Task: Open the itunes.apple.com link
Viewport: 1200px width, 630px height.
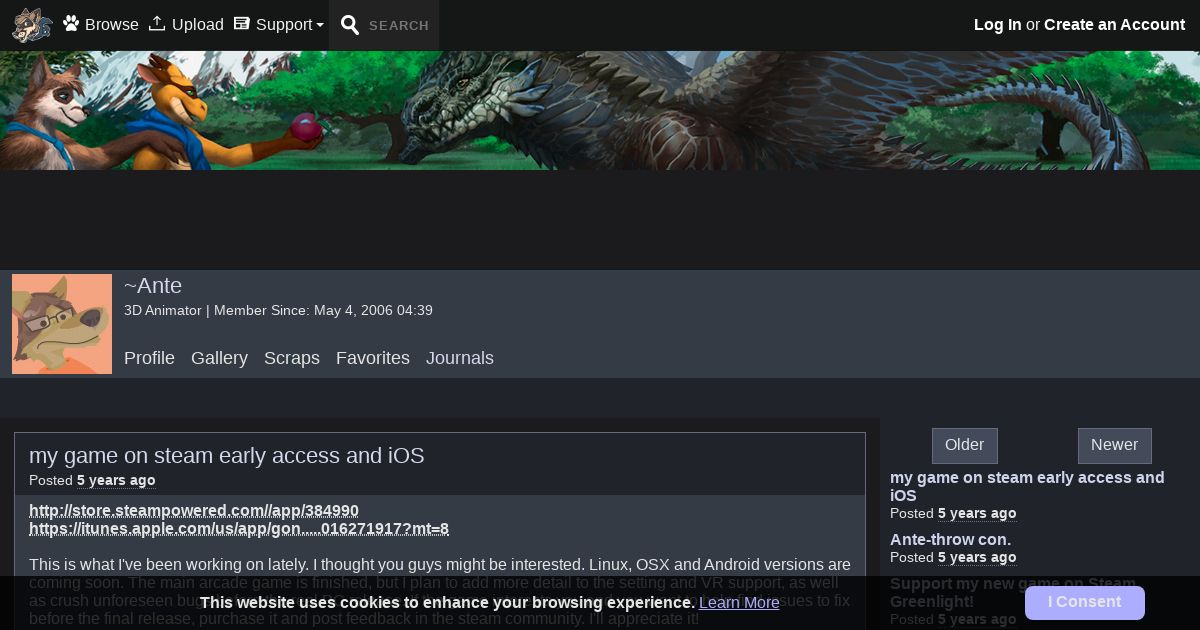Action: pos(239,529)
